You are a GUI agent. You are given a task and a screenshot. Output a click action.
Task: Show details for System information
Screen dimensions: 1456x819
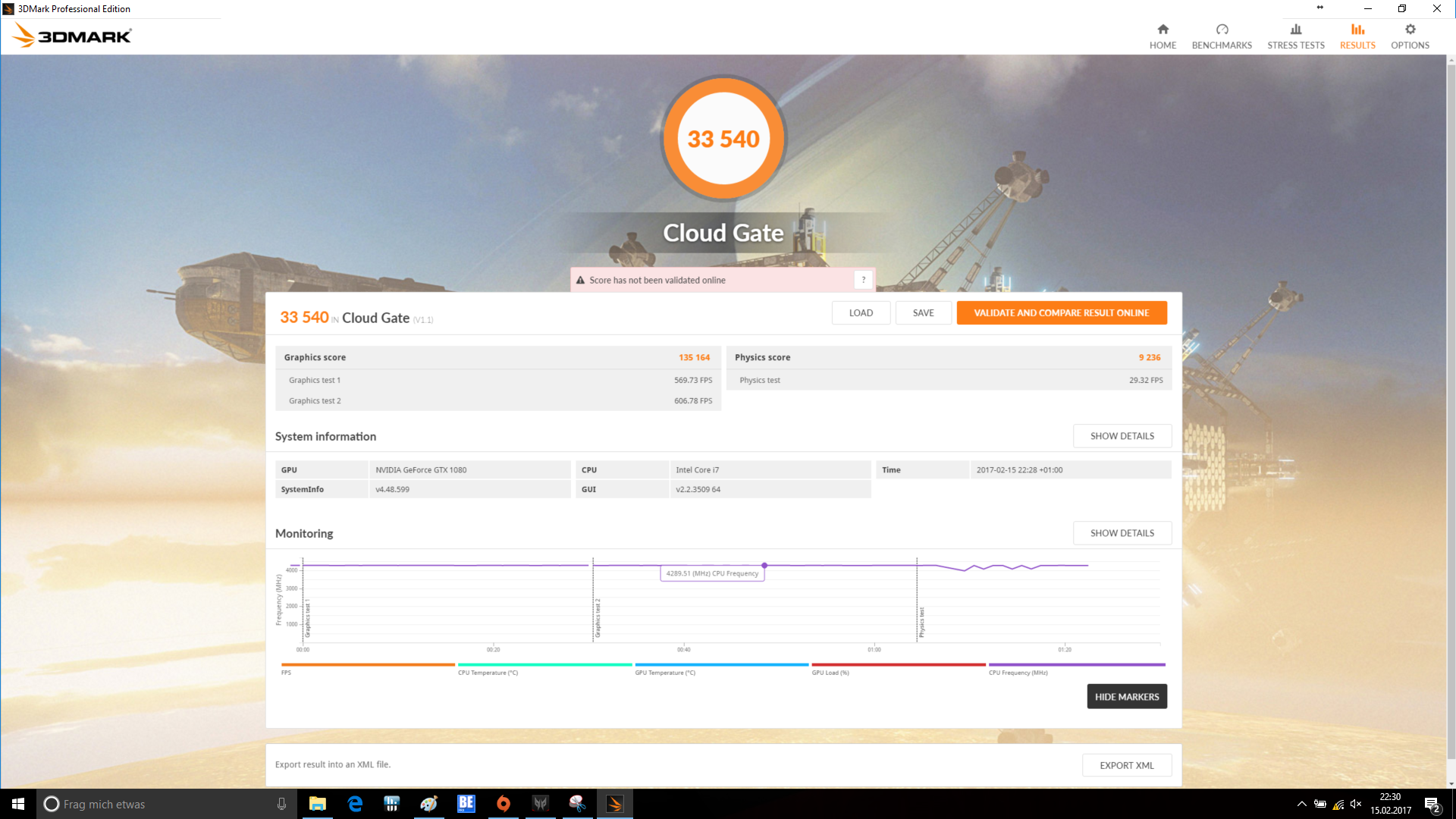click(x=1122, y=436)
